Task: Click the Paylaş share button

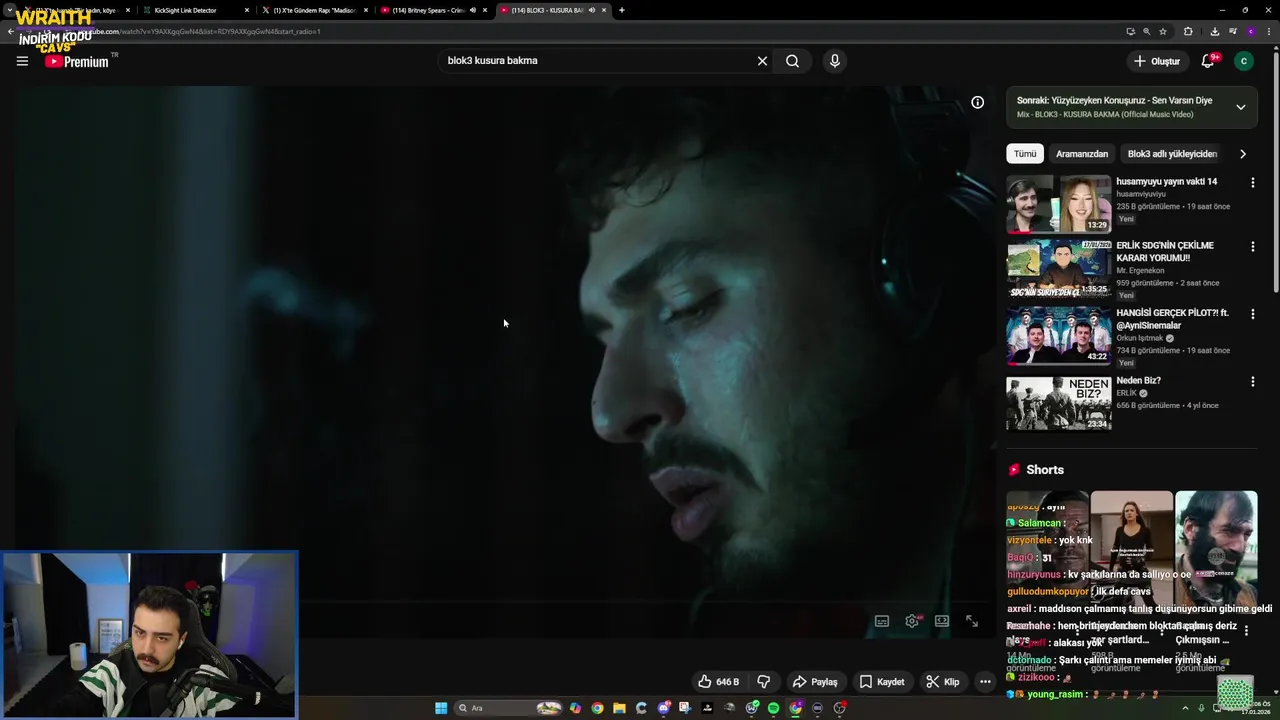Action: tap(815, 682)
